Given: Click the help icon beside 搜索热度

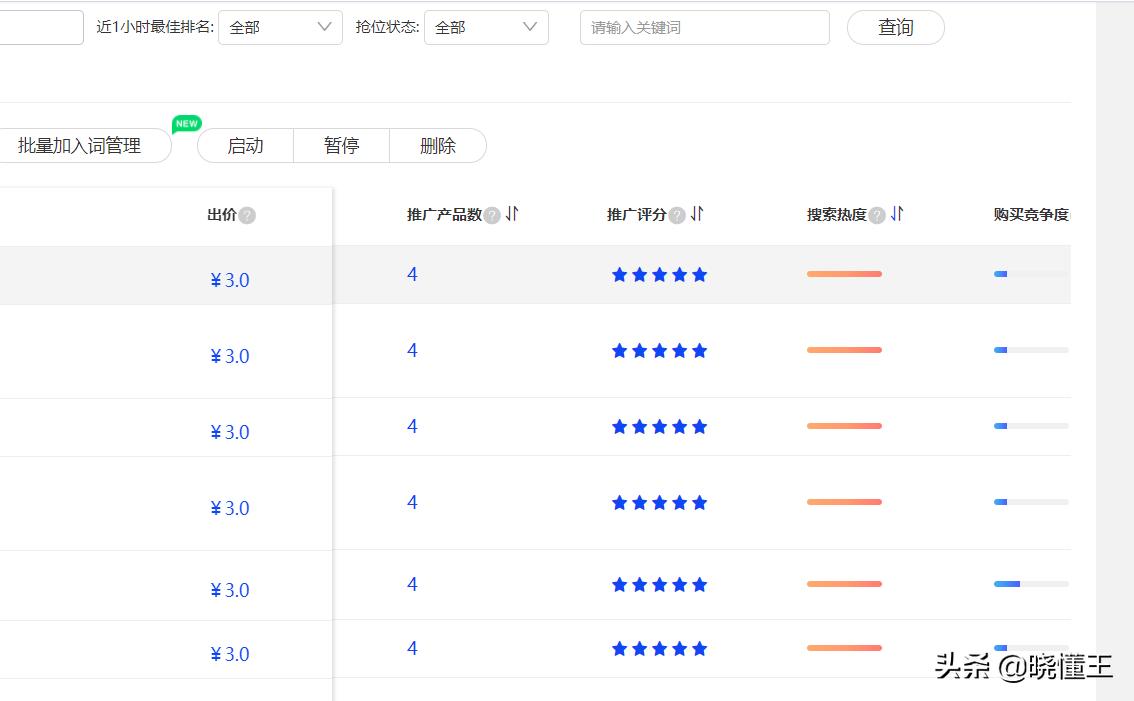Looking at the screenshot, I should (877, 214).
